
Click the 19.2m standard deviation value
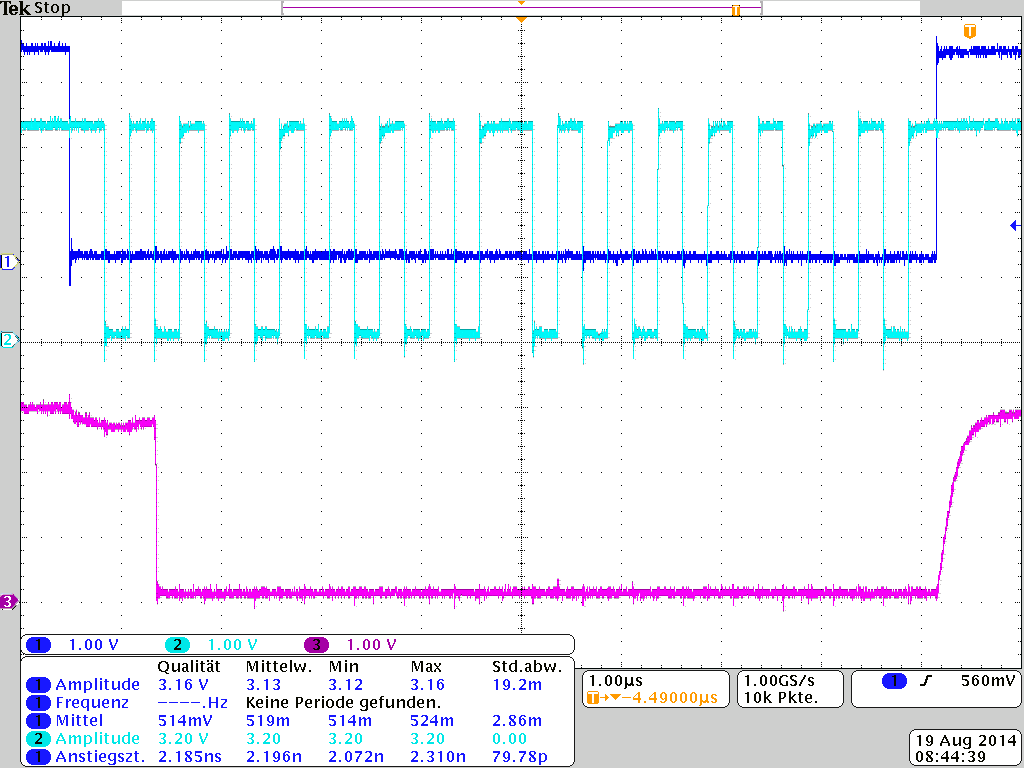point(517,685)
